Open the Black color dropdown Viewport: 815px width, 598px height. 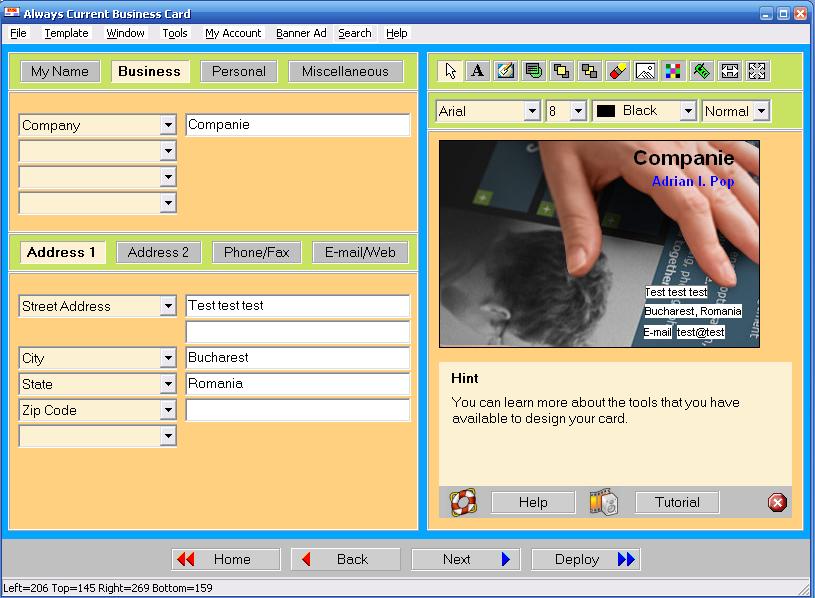pos(688,111)
